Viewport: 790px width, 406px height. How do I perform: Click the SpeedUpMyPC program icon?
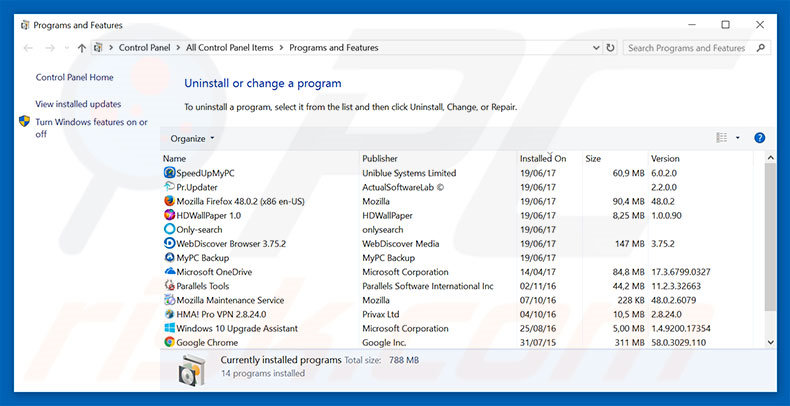(x=169, y=173)
